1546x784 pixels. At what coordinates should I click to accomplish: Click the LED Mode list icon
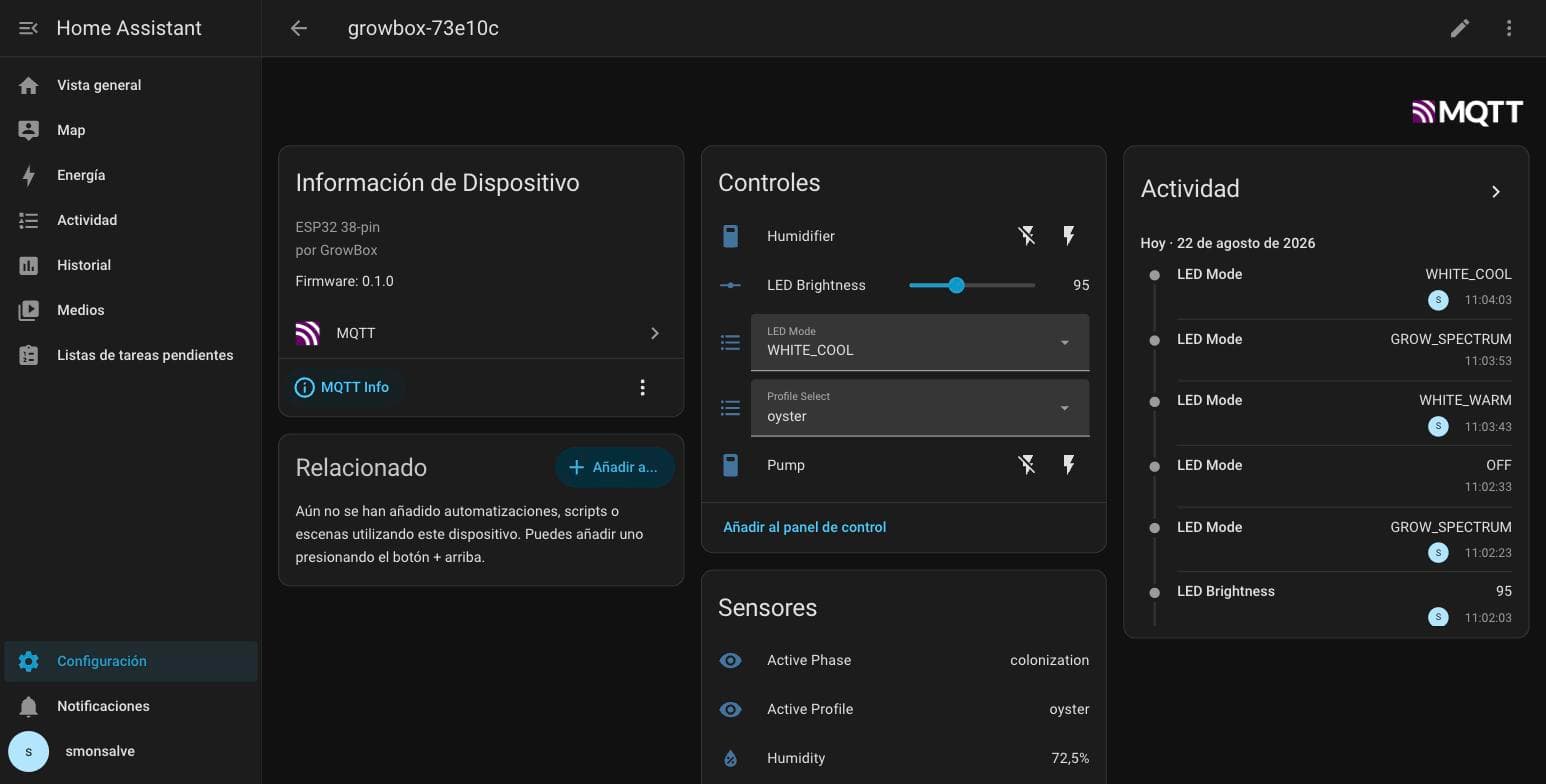coord(730,343)
